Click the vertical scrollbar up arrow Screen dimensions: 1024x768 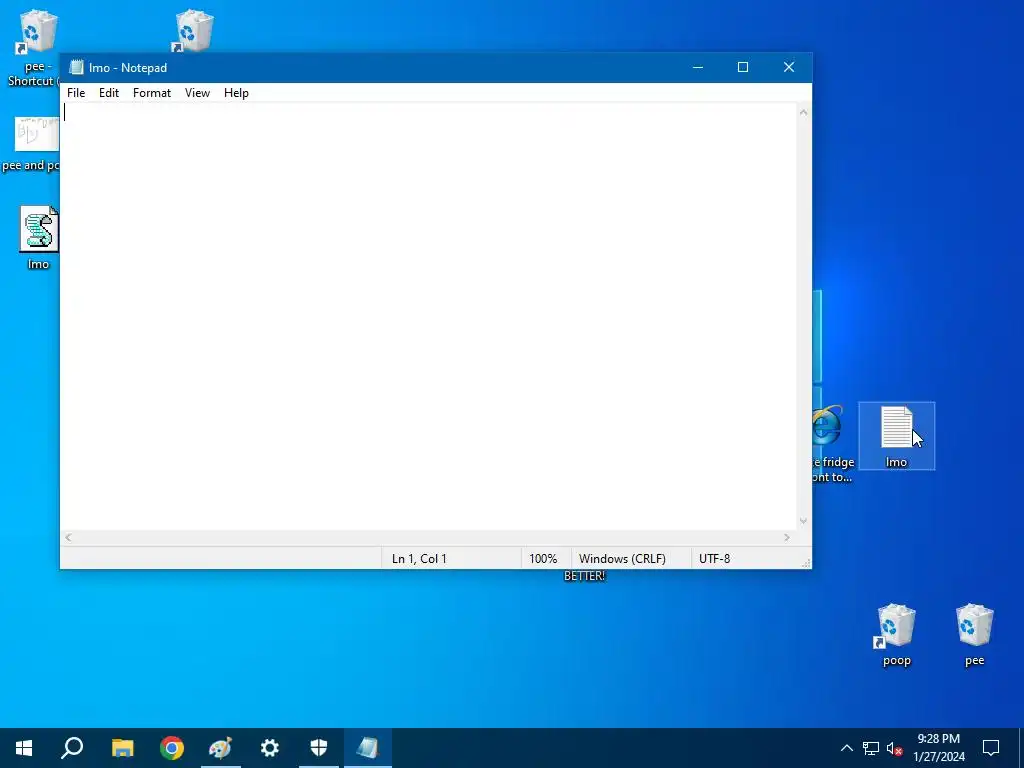803,112
